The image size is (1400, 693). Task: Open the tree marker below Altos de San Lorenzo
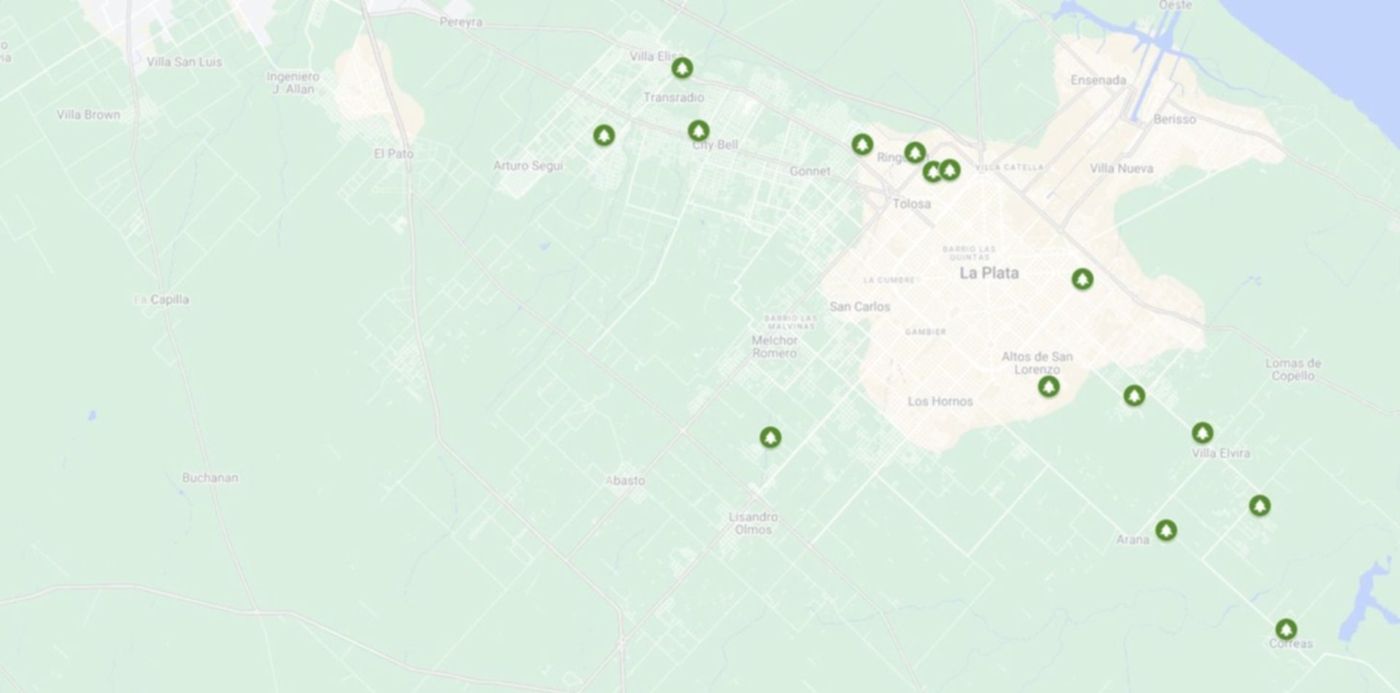[1048, 386]
